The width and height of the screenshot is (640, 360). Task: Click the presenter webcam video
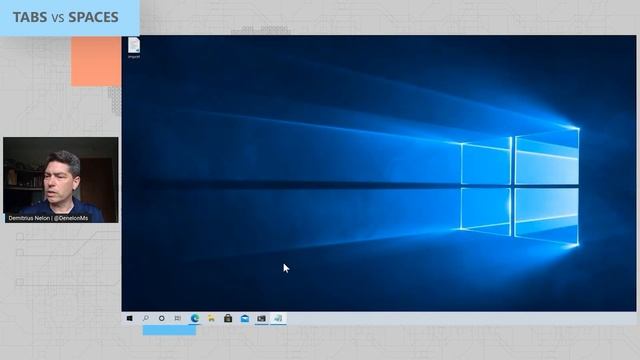tap(61, 180)
